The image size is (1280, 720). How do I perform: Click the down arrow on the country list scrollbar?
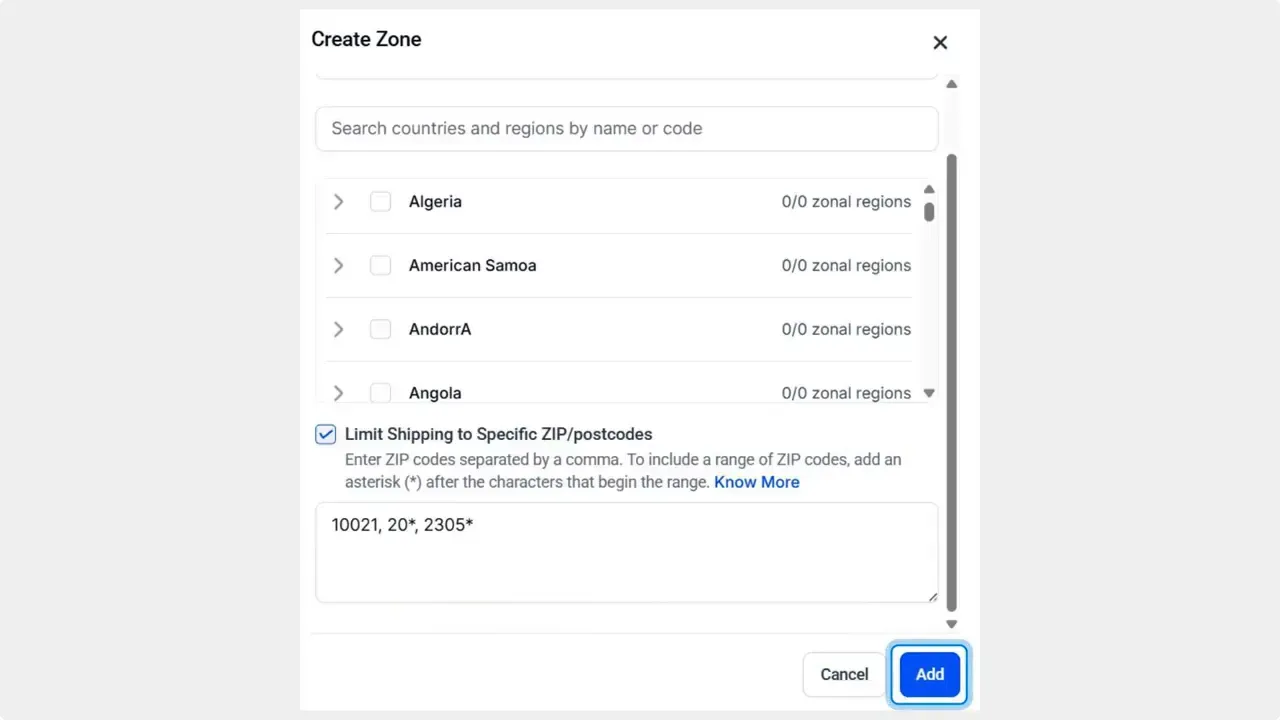(929, 393)
